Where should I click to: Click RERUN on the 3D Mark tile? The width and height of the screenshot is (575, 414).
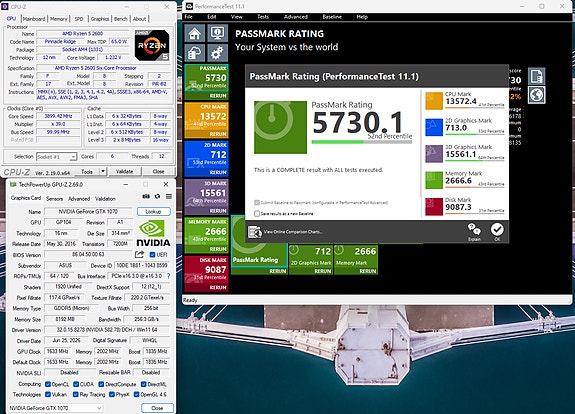tap(218, 211)
